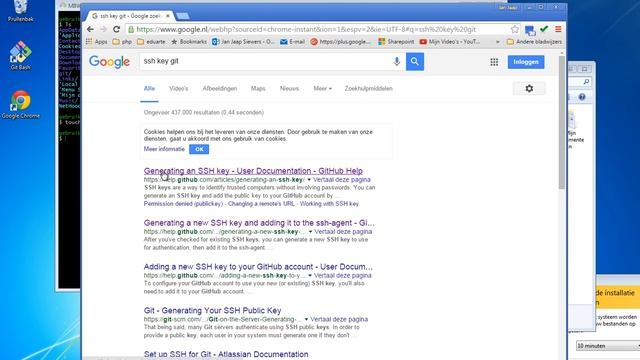Viewport: 640px width, 360px height.
Task: Reload the page with the refresh icon
Action: click(x=116, y=29)
